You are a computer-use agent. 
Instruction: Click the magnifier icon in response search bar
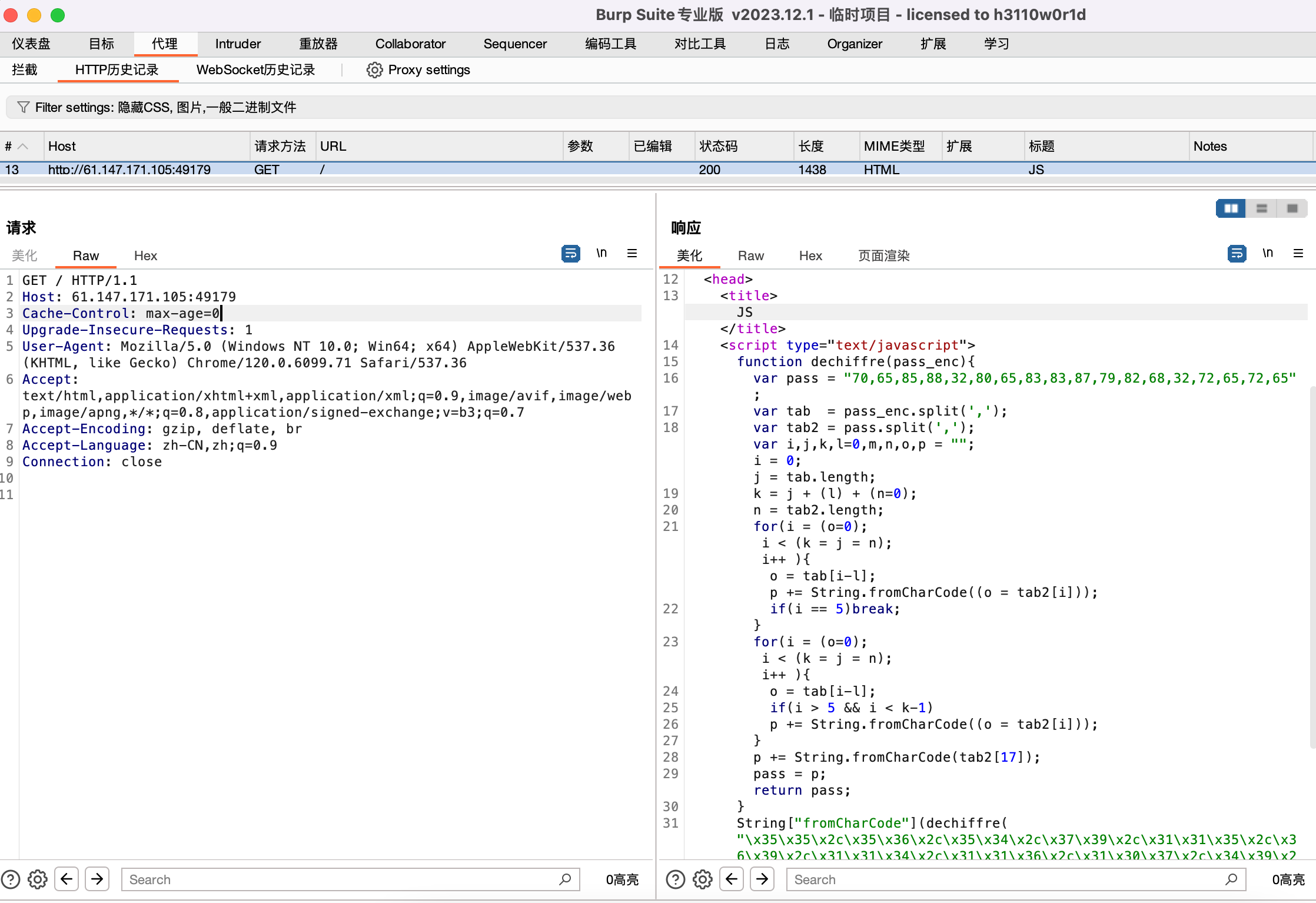point(1231,879)
